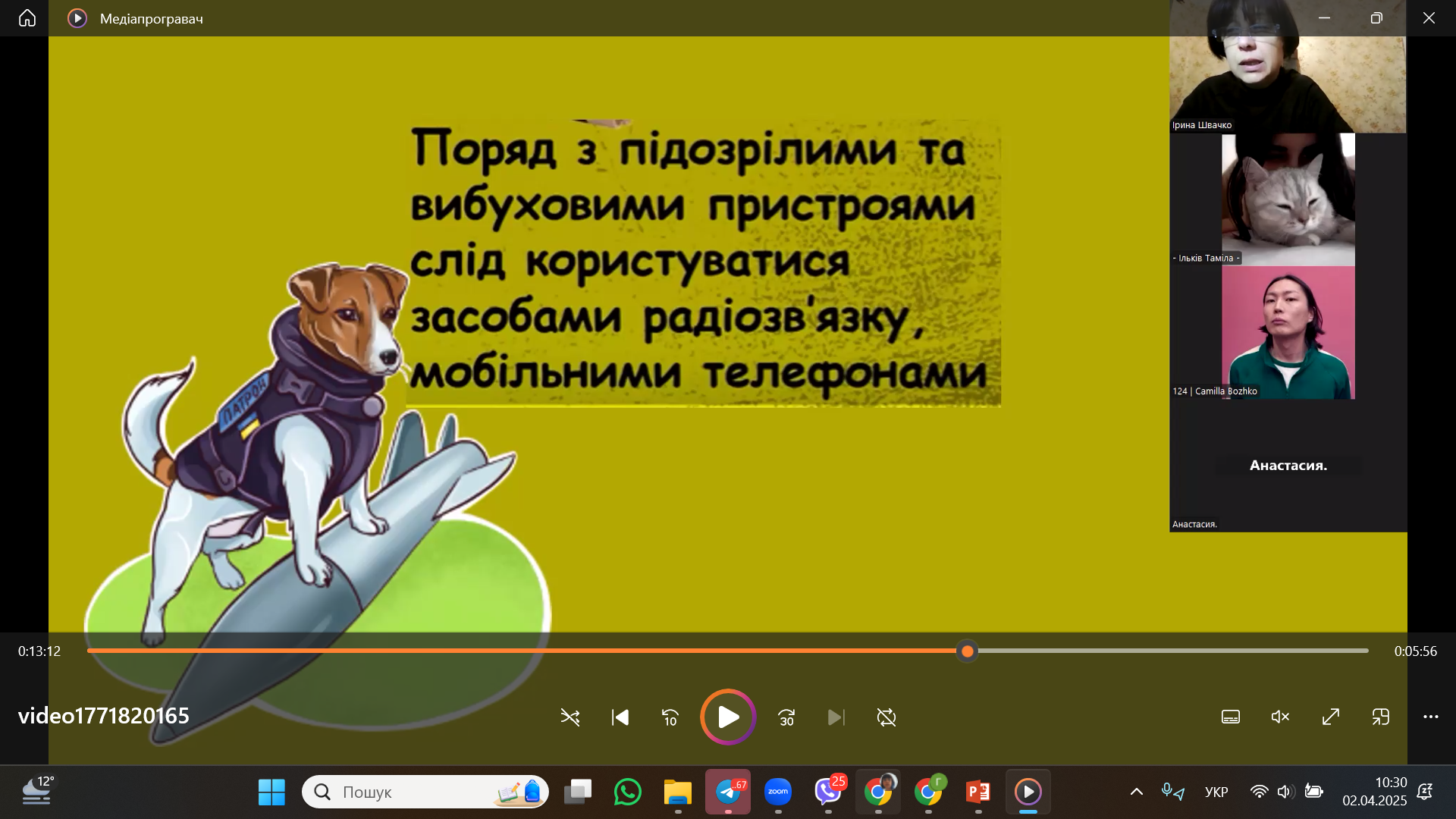Open subtitles and captions options
The height and width of the screenshot is (819, 1456).
tap(1231, 717)
